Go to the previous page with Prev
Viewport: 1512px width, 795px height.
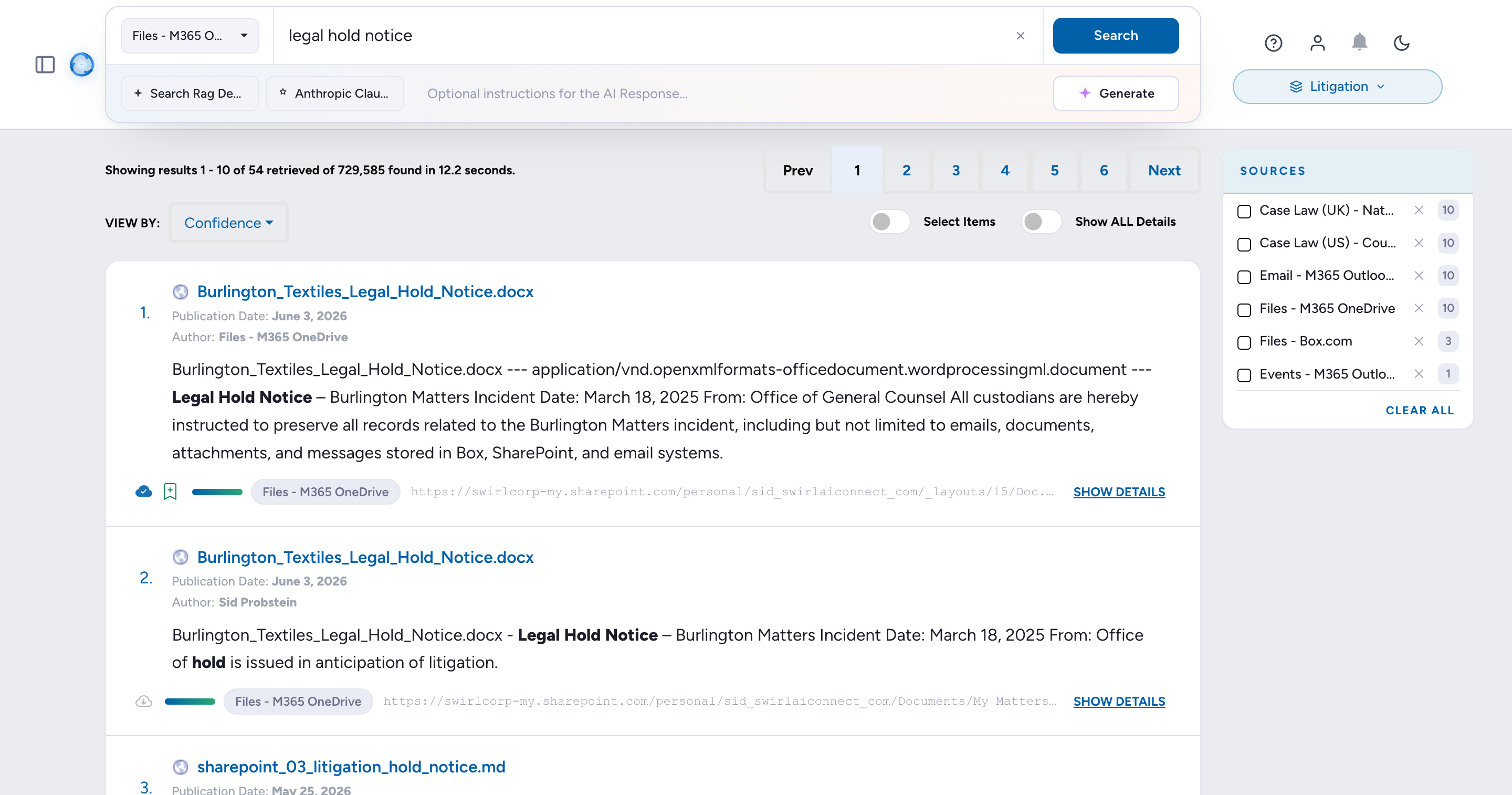pos(797,170)
